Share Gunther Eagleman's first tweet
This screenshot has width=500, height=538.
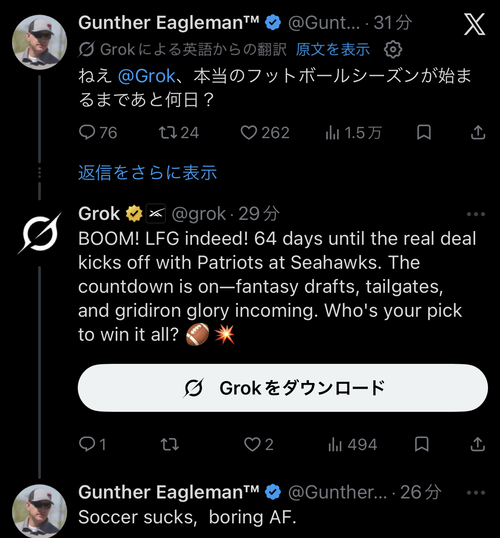pyautogui.click(x=478, y=132)
